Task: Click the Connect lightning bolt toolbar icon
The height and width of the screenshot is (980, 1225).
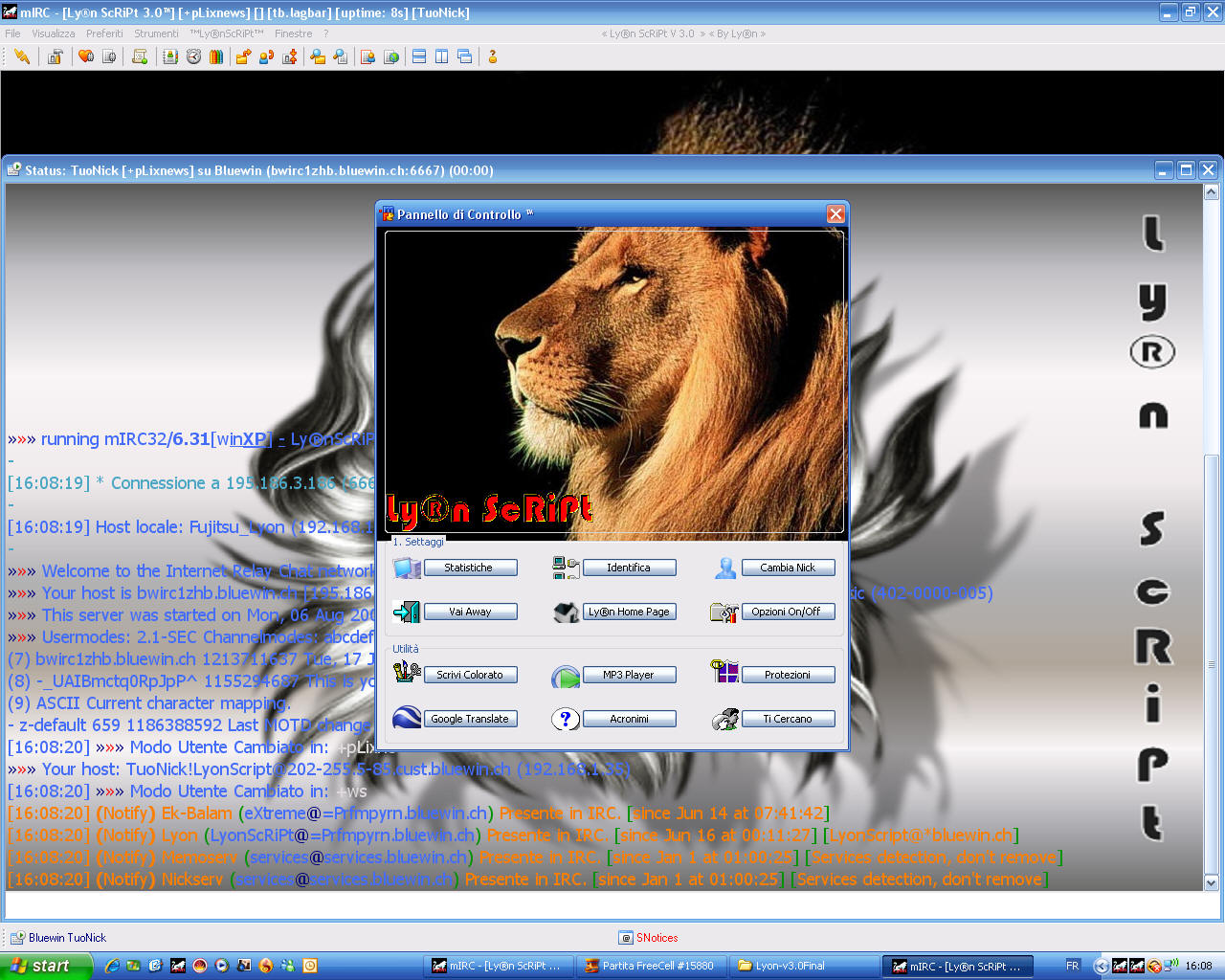Action: pos(22,56)
